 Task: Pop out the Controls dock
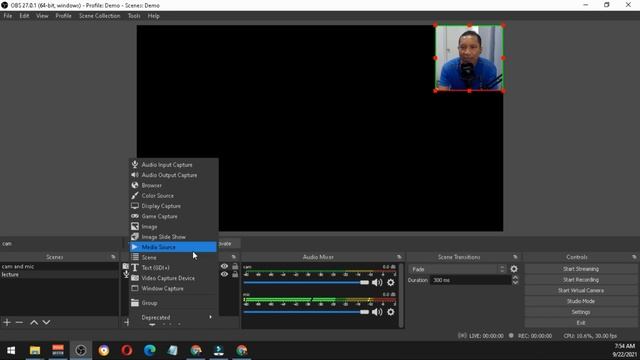(x=634, y=257)
